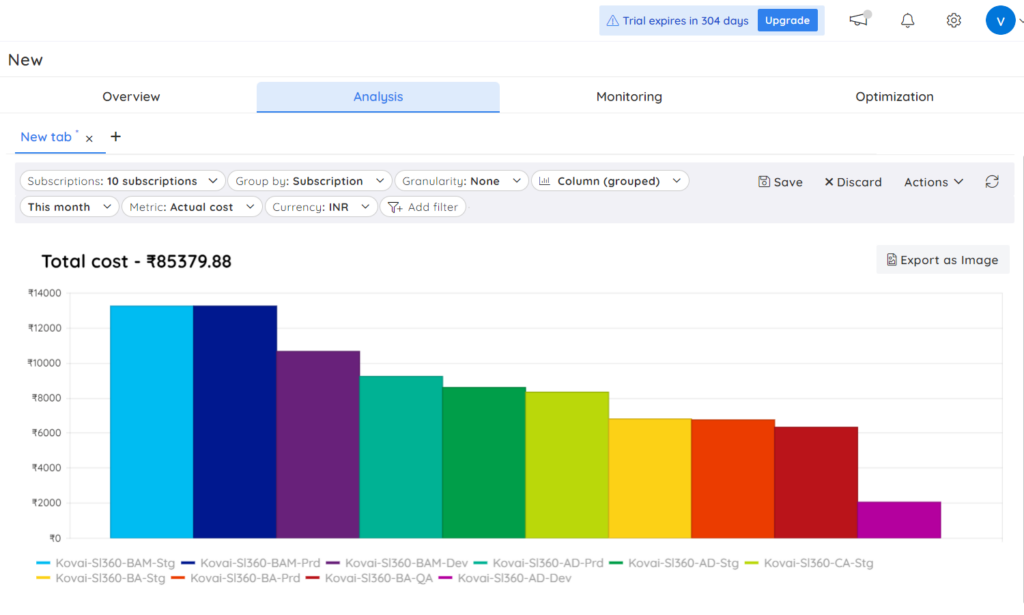Open announcements via the megaphone icon
Image resolution: width=1024 pixels, height=615 pixels.
pyautogui.click(x=858, y=20)
